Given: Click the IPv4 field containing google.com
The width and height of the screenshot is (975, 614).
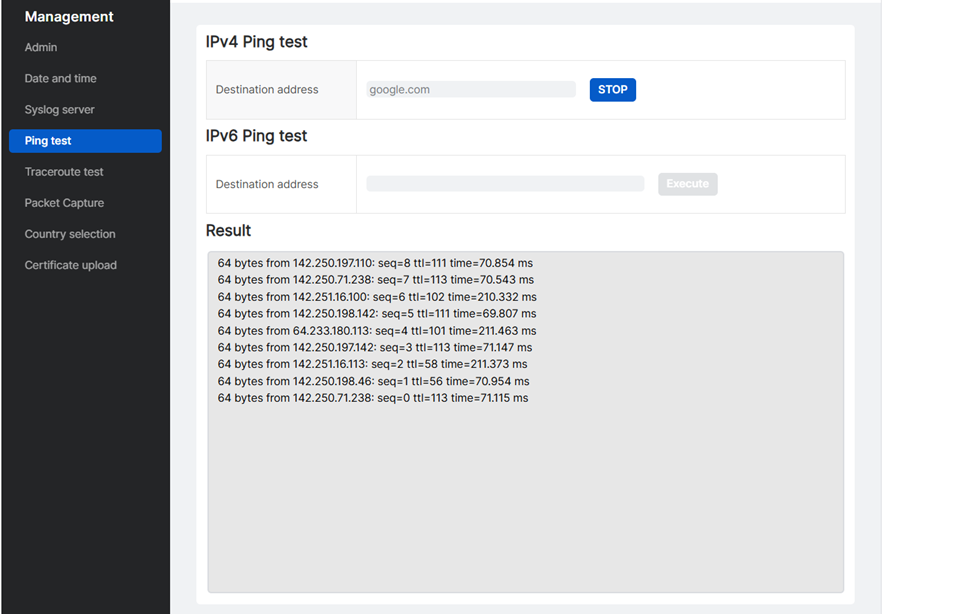Looking at the screenshot, I should click(x=470, y=90).
